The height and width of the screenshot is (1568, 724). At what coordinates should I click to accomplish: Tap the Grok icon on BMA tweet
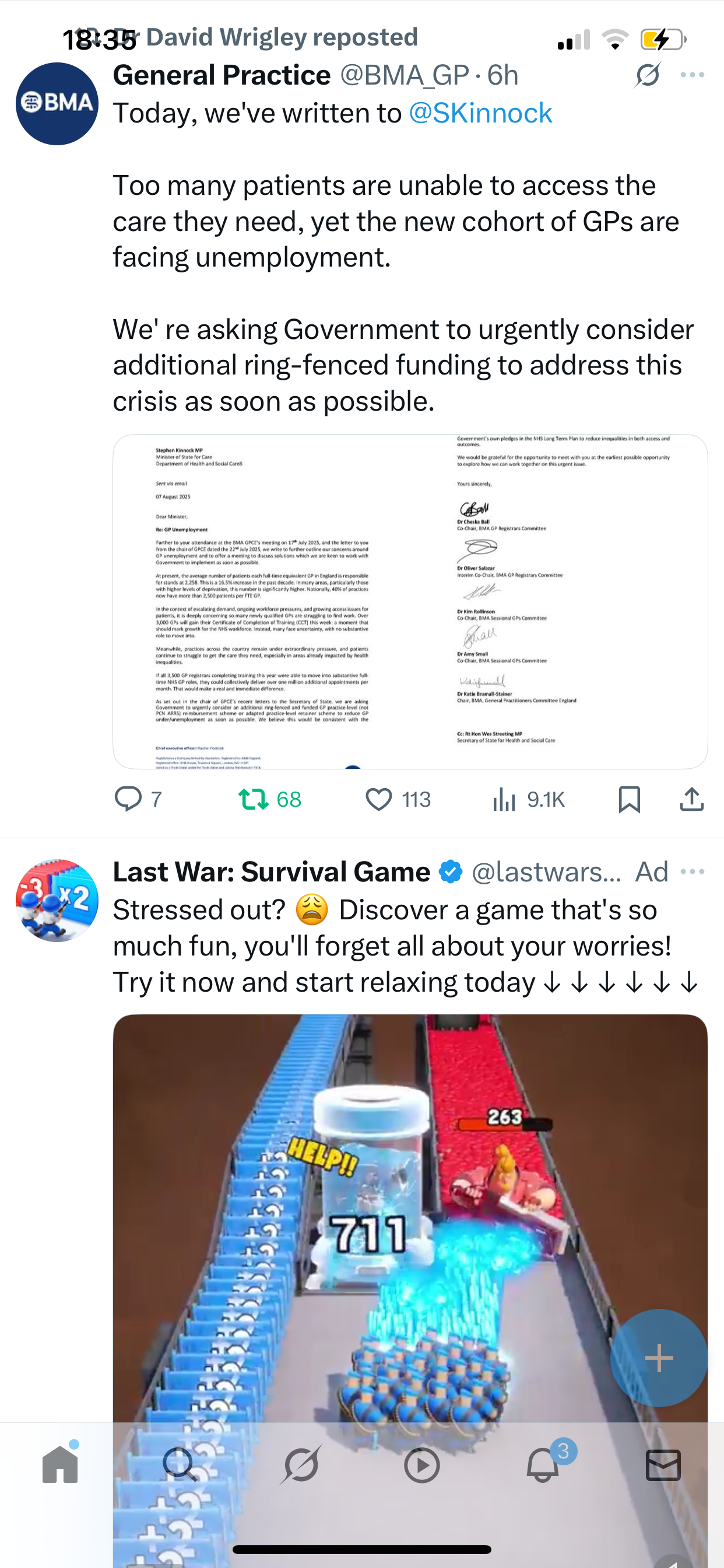[647, 75]
